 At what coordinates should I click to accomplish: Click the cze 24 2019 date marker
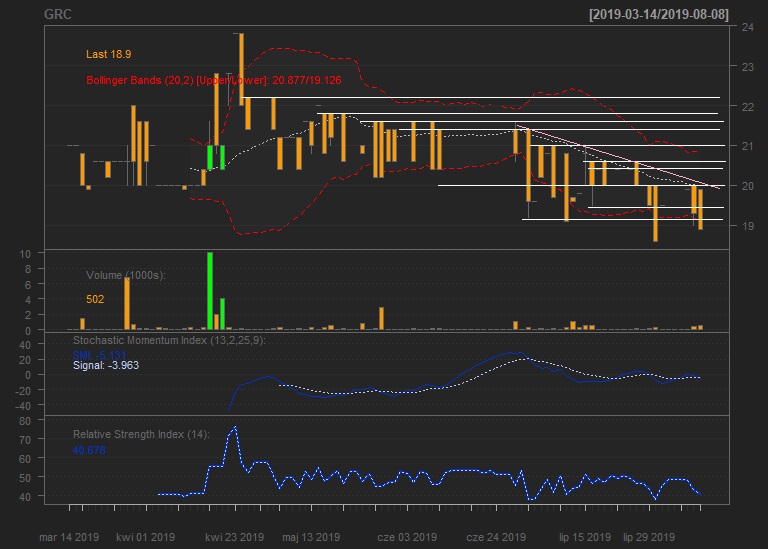[x=497, y=536]
